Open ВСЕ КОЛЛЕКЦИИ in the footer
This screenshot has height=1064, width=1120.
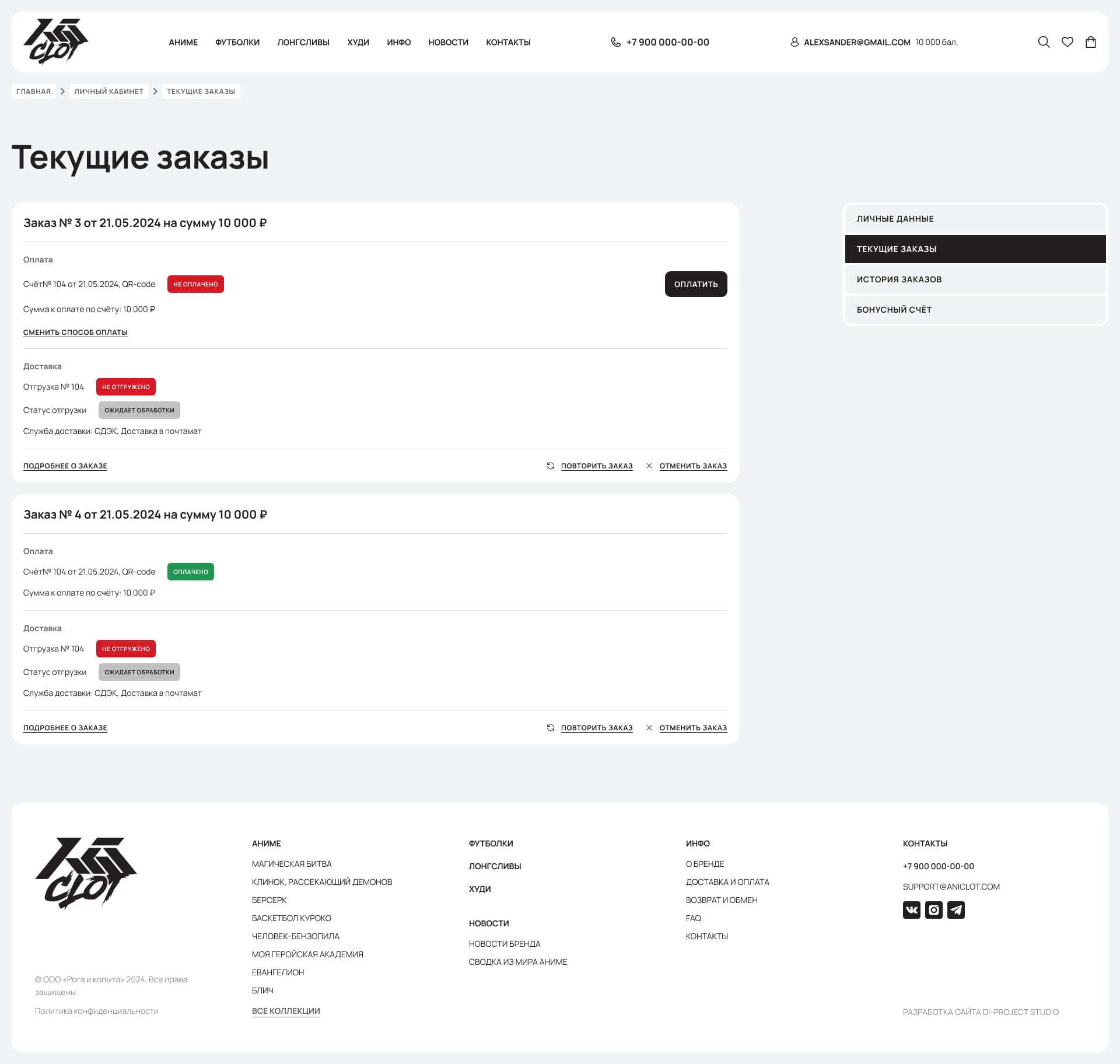click(285, 1011)
